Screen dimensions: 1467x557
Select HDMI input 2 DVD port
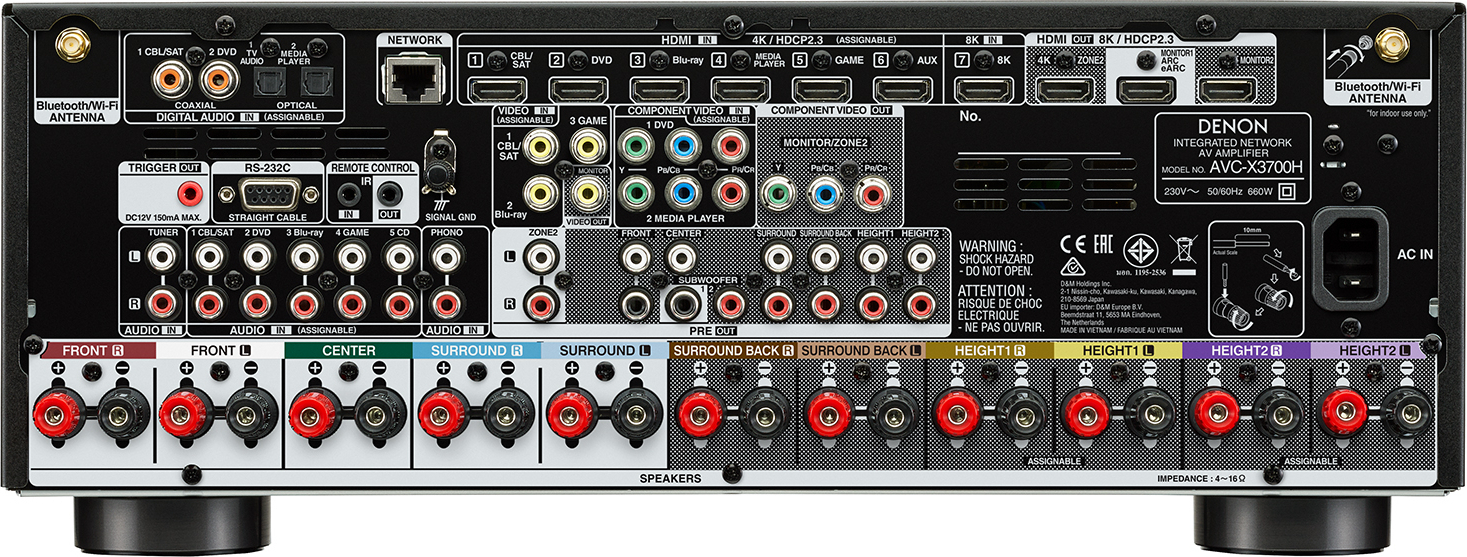(579, 90)
